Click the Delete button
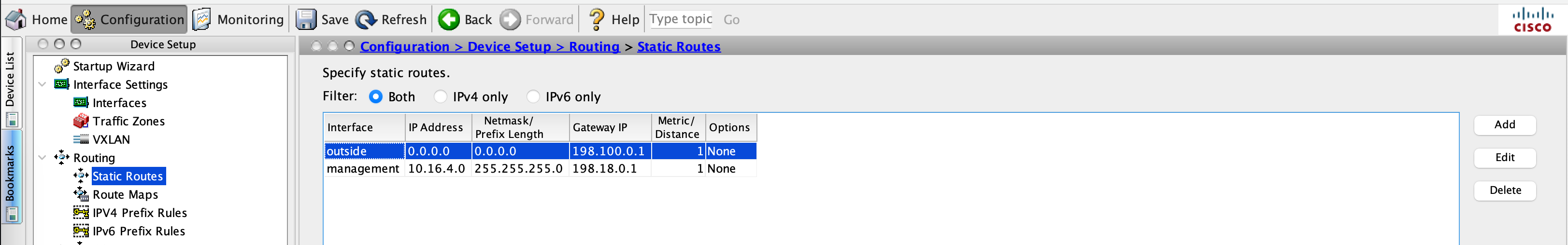The width and height of the screenshot is (1568, 245). 1504,191
